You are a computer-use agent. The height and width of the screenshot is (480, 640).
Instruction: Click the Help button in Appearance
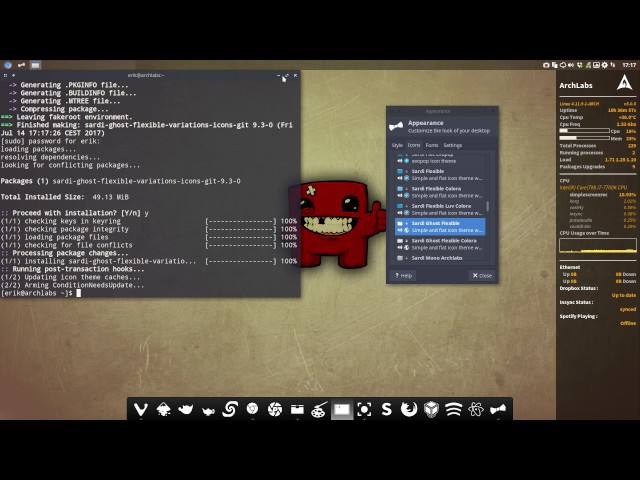pyautogui.click(x=403, y=276)
